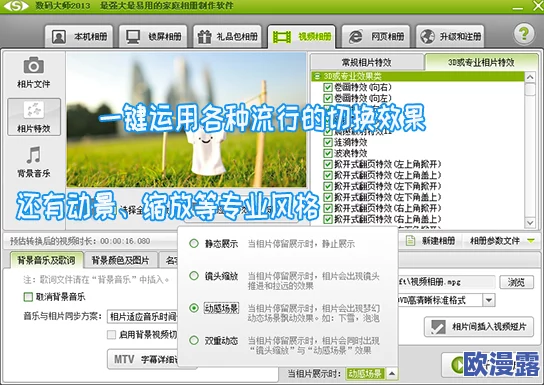Toggle the 波浪特效 checkbox
The width and height of the screenshot is (544, 385).
click(328, 153)
